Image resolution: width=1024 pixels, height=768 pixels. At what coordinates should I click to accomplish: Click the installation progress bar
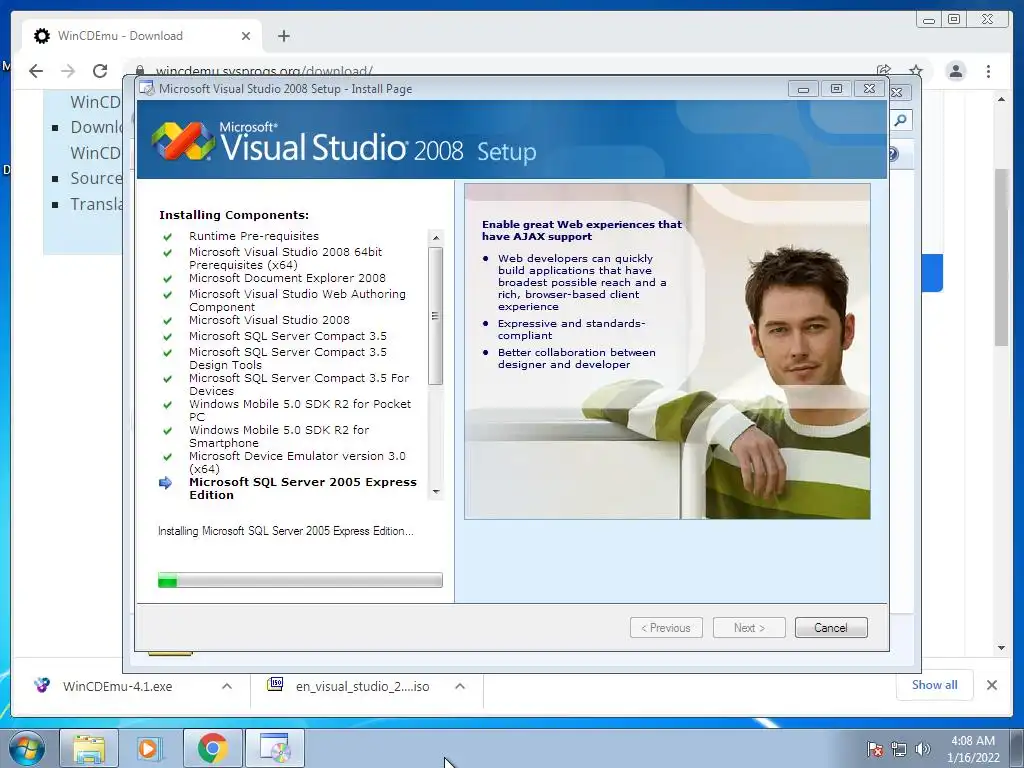300,580
